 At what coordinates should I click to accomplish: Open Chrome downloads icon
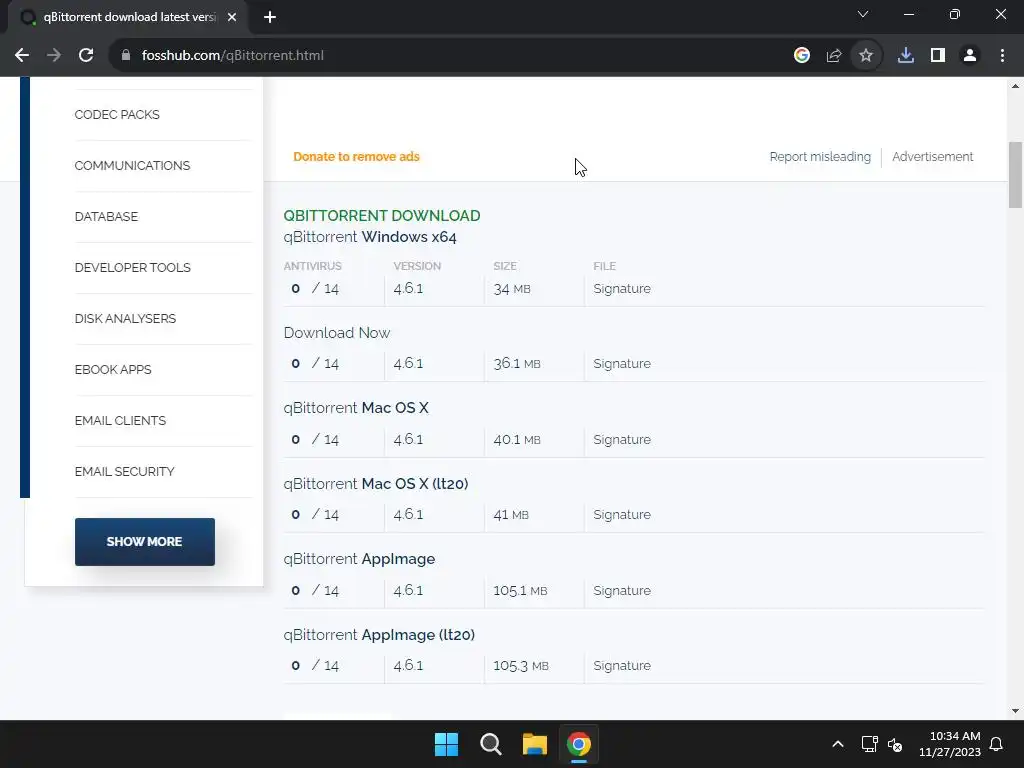click(906, 56)
